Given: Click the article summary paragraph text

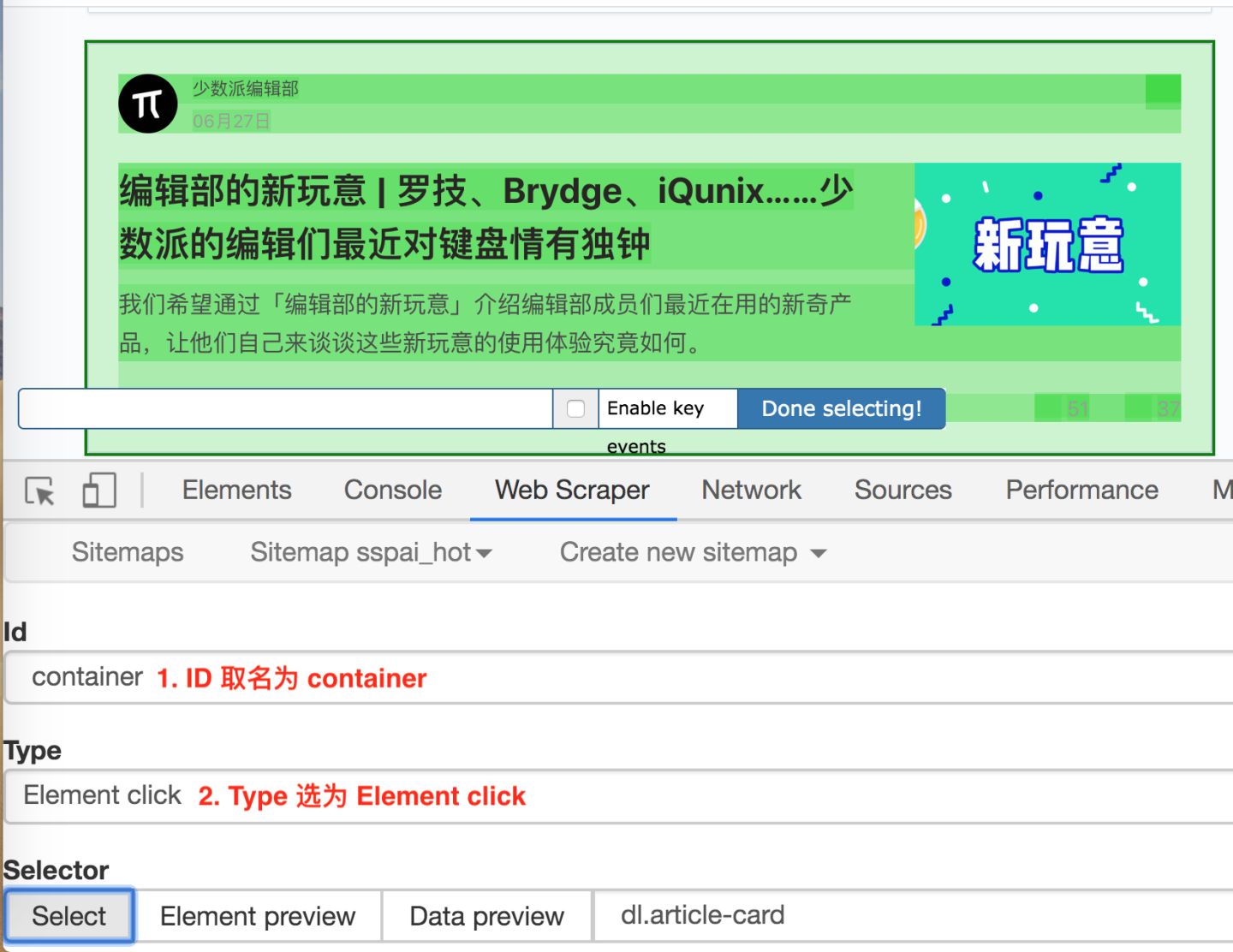Looking at the screenshot, I should coord(485,324).
